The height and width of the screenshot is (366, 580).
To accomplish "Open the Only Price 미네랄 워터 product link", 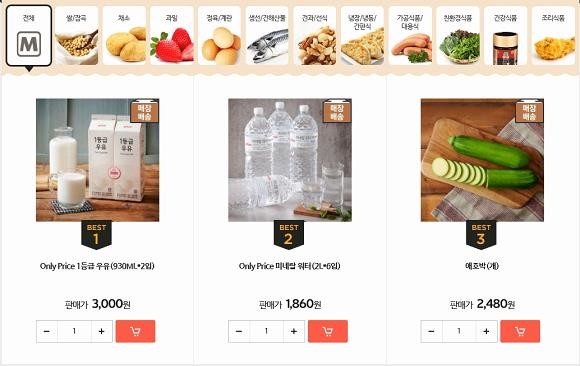I will (290, 266).
